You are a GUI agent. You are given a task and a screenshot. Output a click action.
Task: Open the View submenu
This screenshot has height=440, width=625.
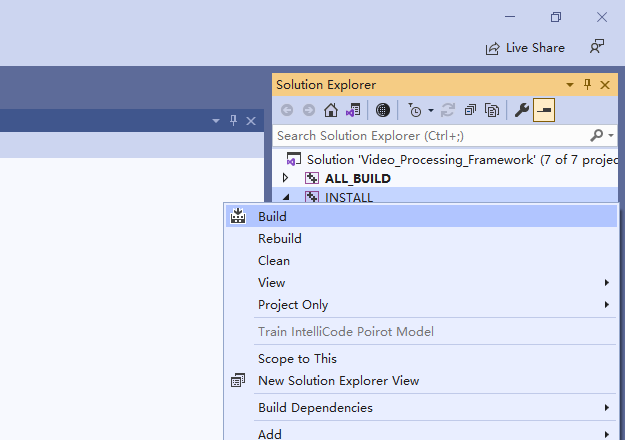[x=421, y=283]
